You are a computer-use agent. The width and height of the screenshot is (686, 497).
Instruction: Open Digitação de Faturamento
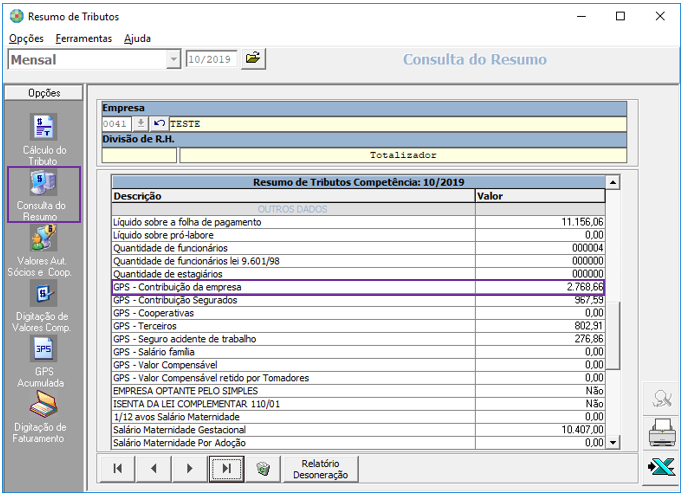pyautogui.click(x=40, y=418)
